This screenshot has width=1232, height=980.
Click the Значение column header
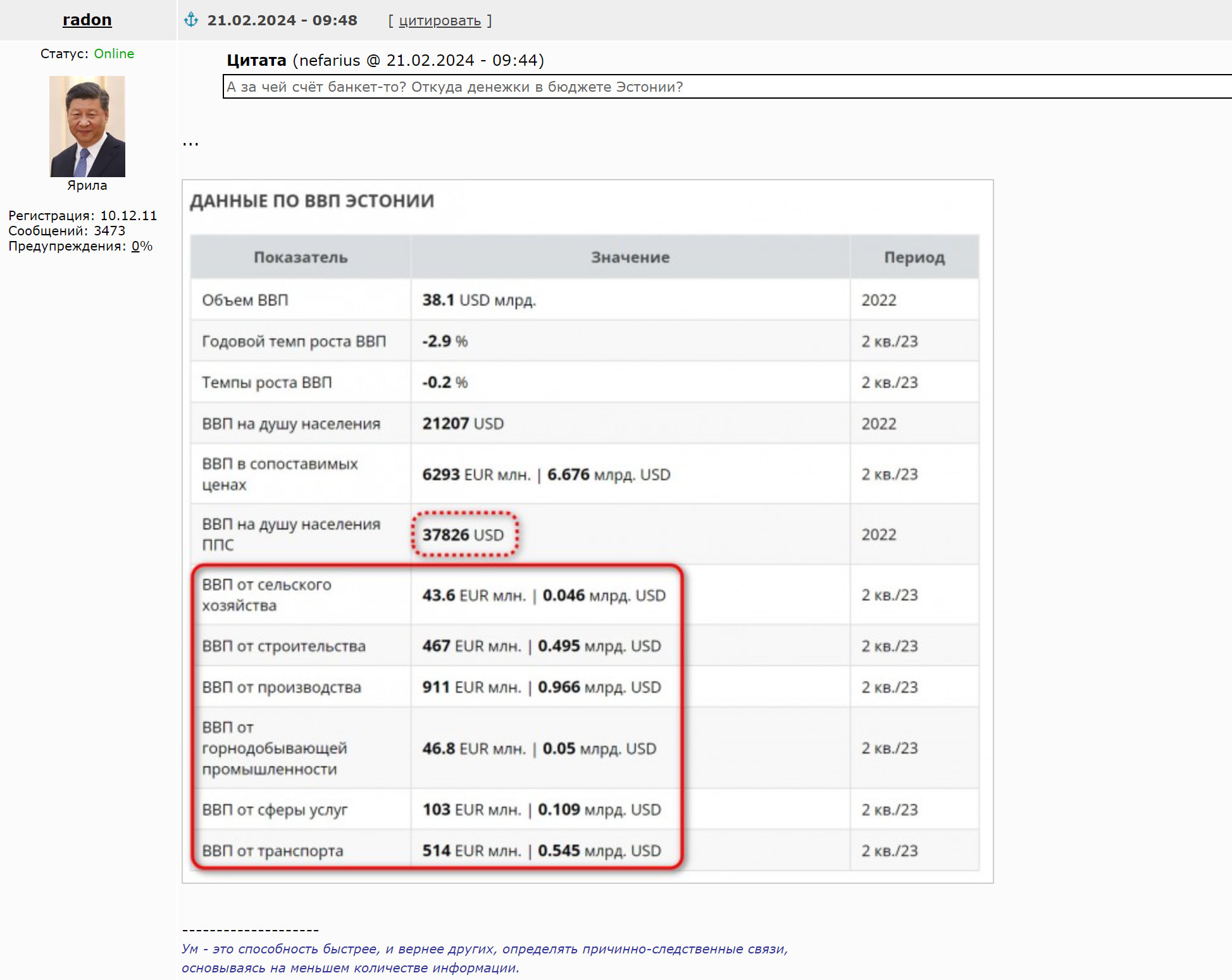click(x=630, y=257)
